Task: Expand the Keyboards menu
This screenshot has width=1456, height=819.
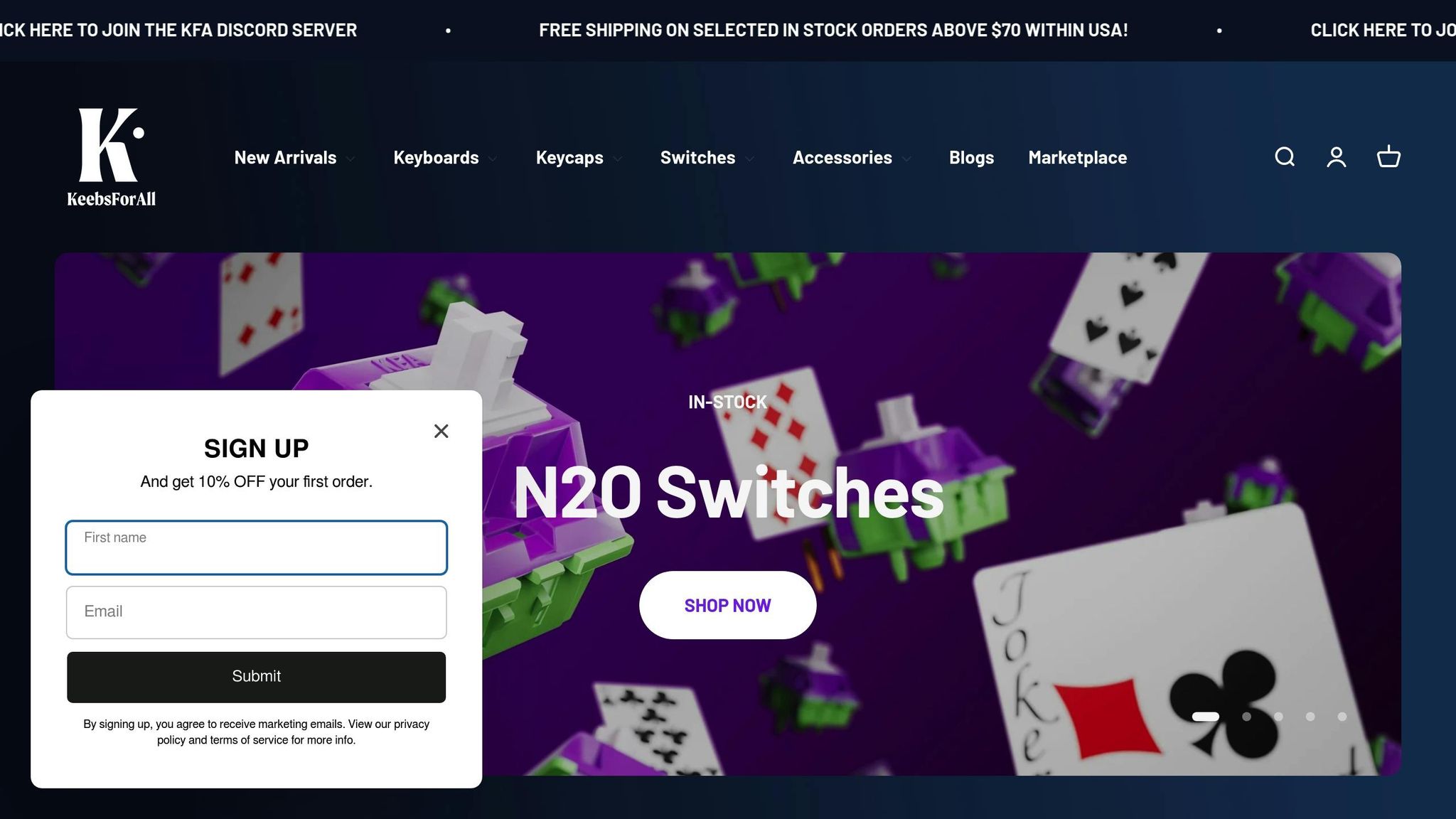Action: point(445,158)
